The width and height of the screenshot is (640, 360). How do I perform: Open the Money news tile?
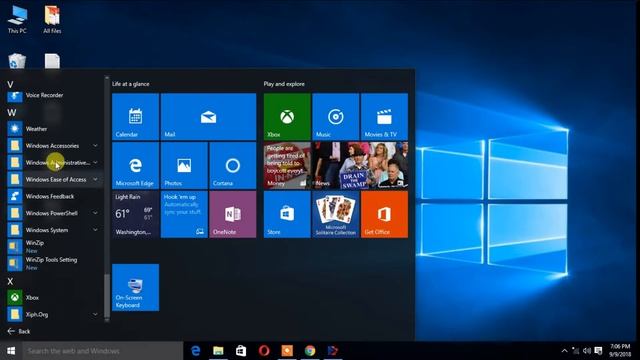pyautogui.click(x=287, y=165)
